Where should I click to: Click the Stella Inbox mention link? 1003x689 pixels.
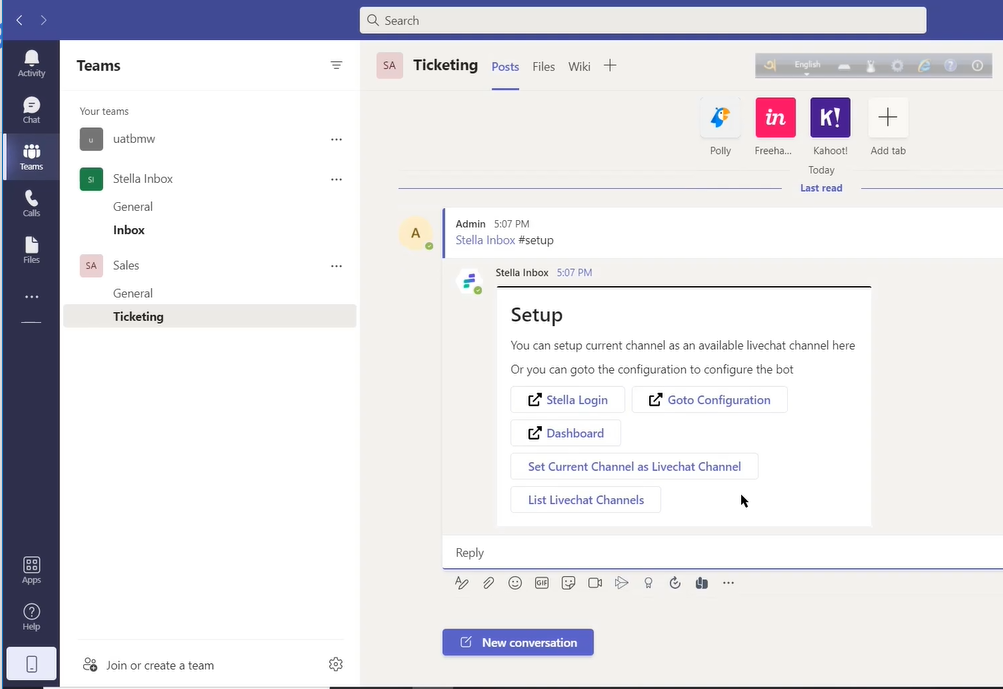485,240
